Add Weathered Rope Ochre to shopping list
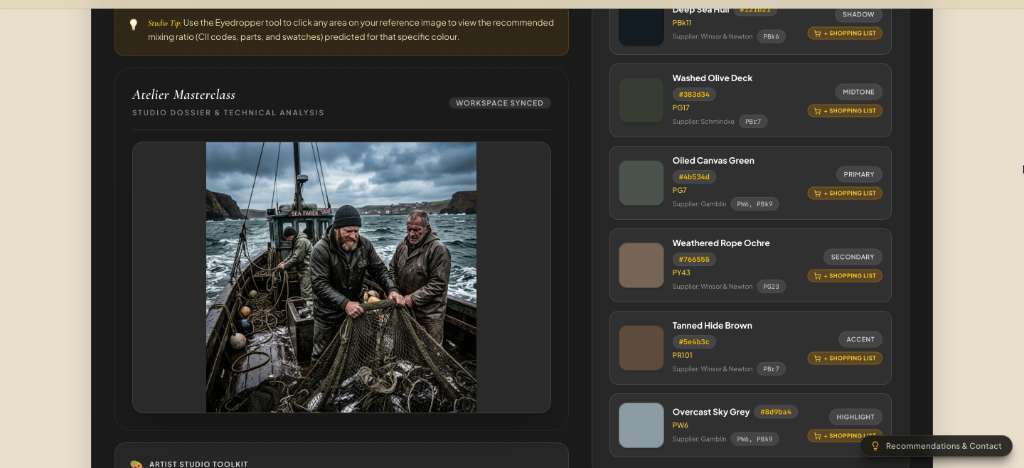The height and width of the screenshot is (468, 1024). [844, 275]
